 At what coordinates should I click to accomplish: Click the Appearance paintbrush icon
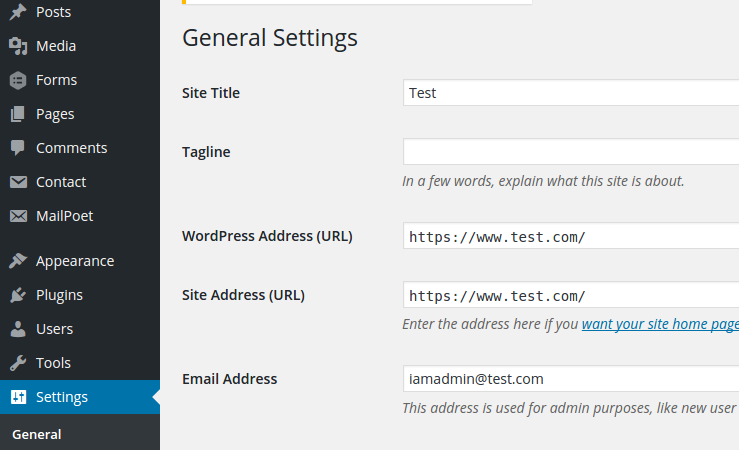pyautogui.click(x=18, y=261)
